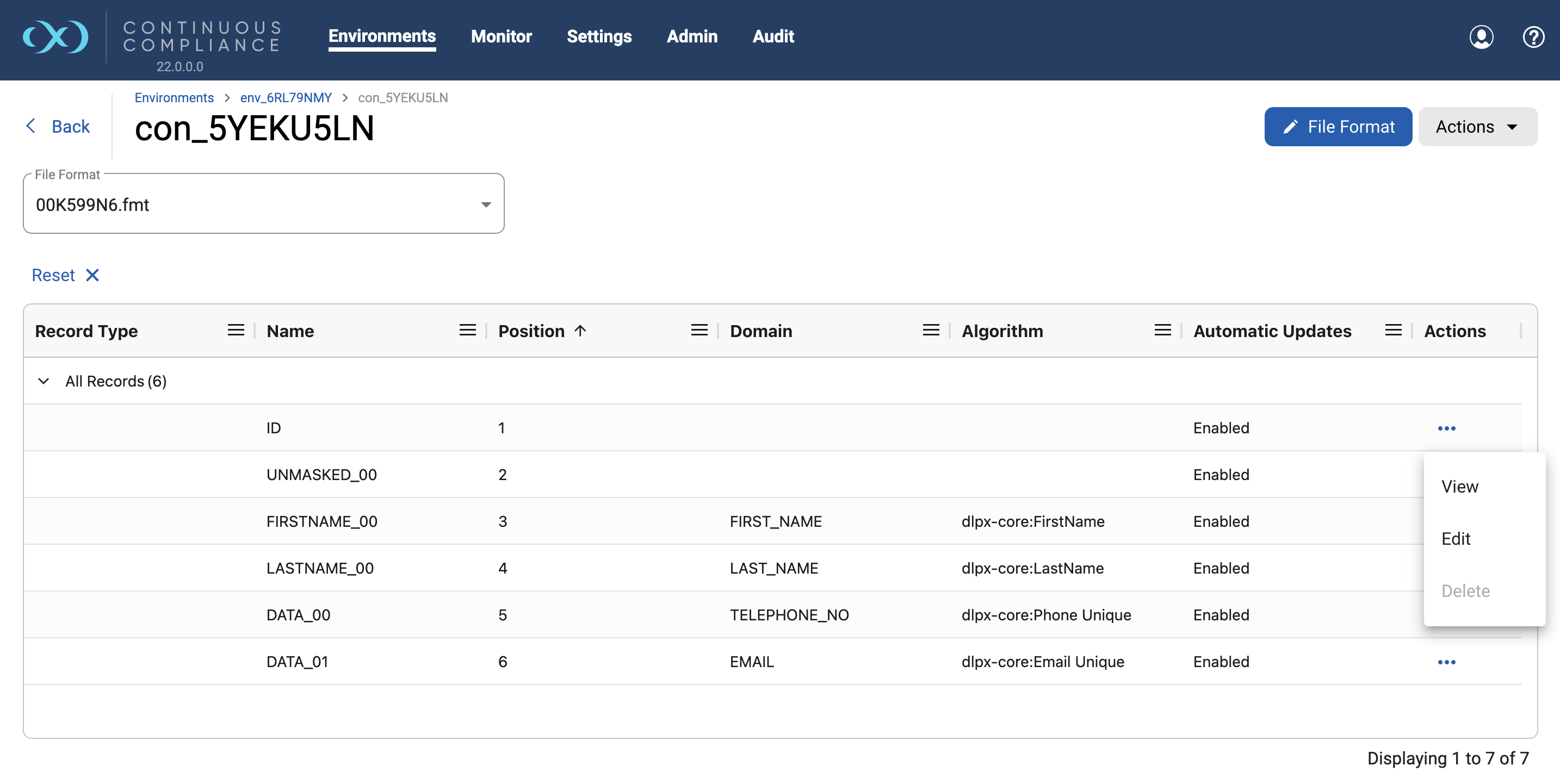Screen dimensions: 1560x784
Task: Open the Record Type column menu icon
Action: 236,331
